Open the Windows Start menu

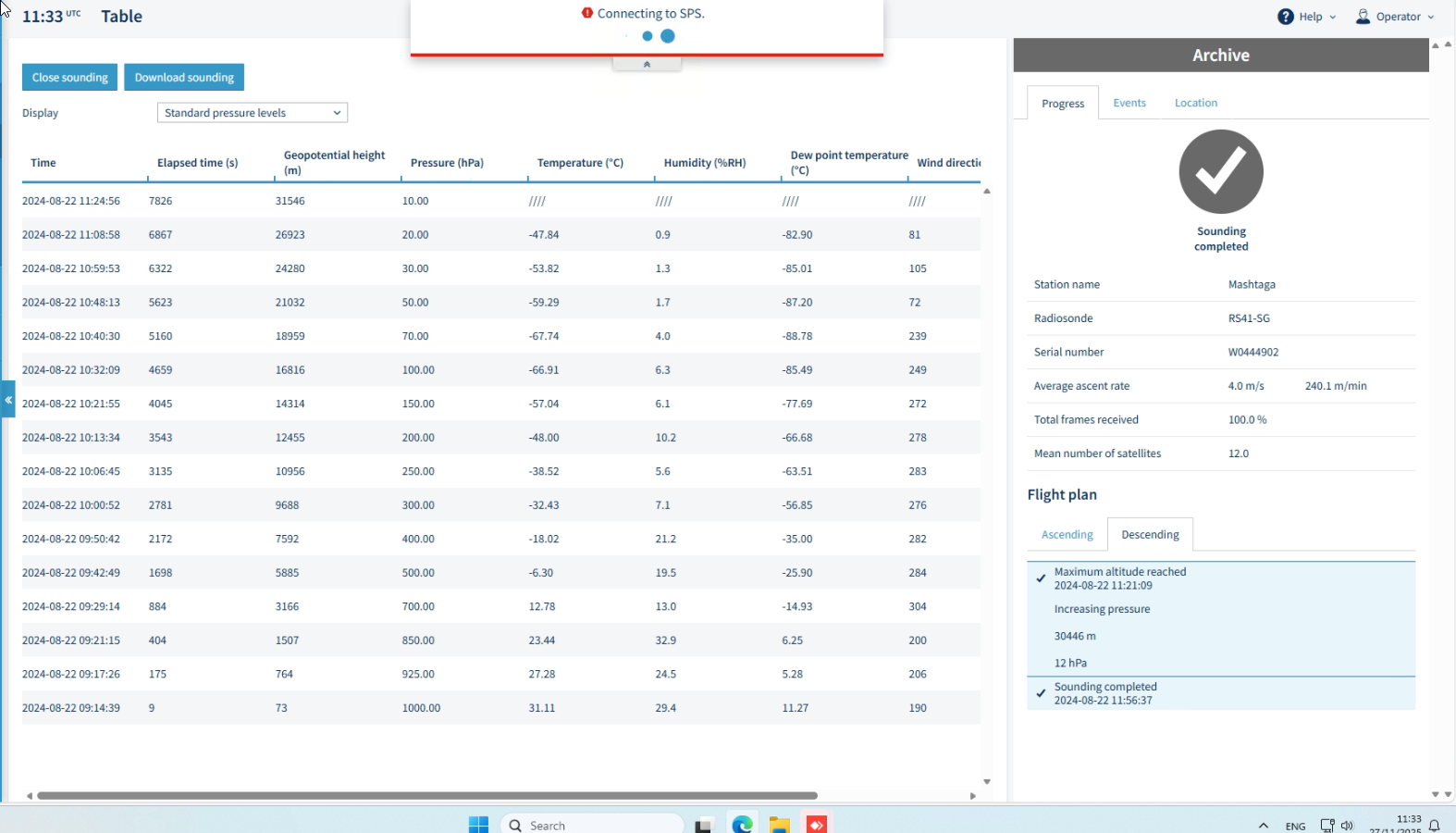click(478, 825)
